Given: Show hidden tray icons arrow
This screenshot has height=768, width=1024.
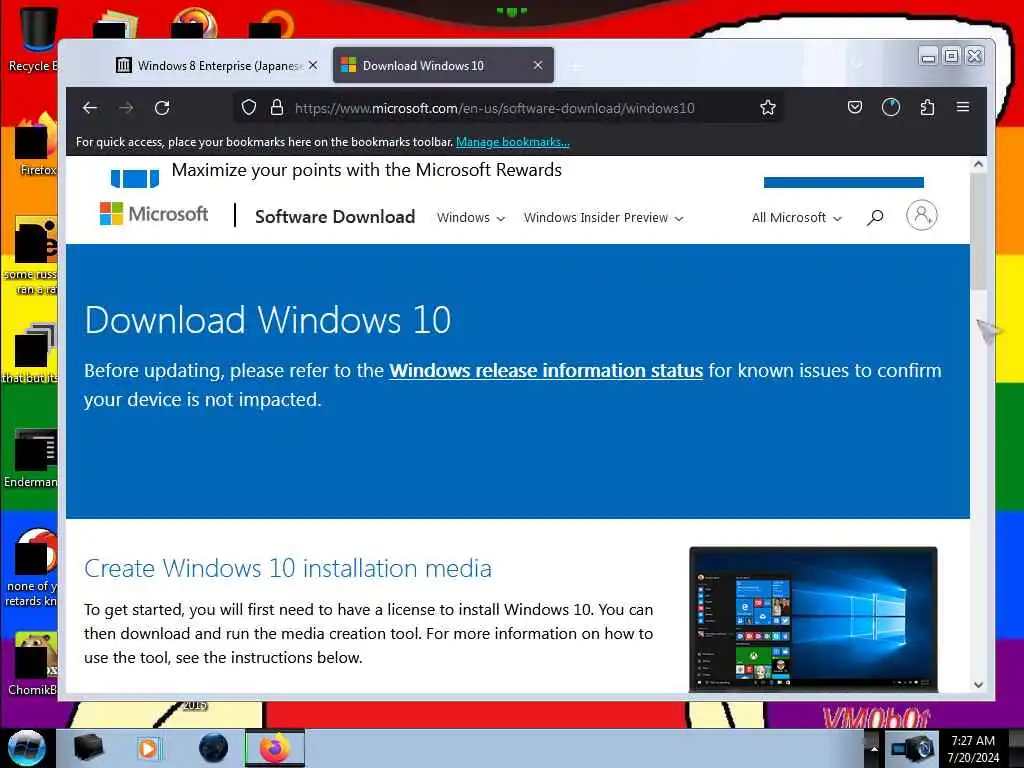Looking at the screenshot, I should (x=874, y=749).
